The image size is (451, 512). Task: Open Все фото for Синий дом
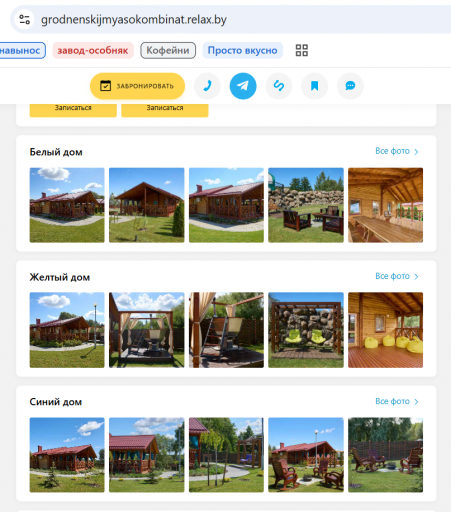392,401
